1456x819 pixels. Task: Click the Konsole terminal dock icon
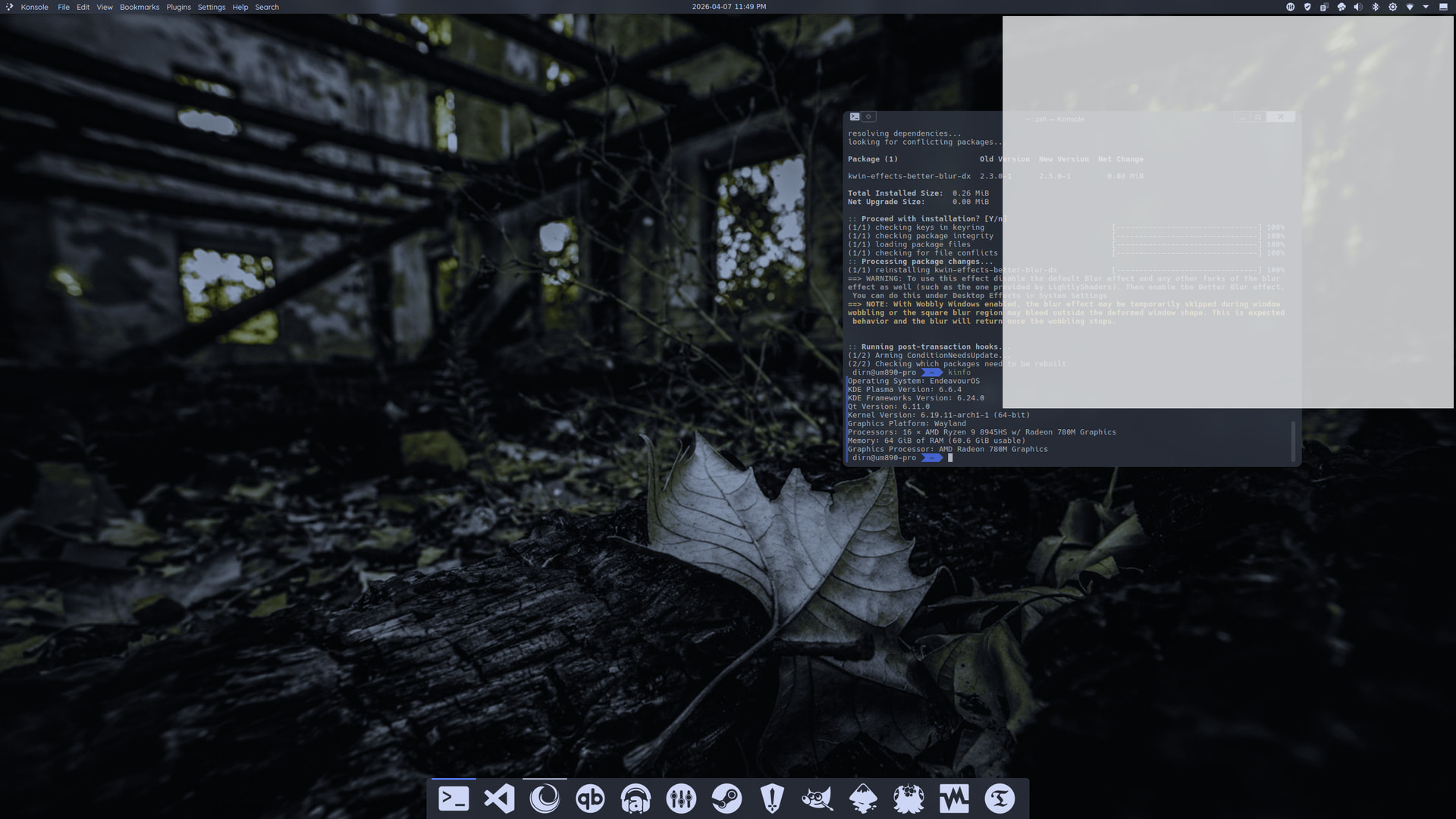(453, 799)
